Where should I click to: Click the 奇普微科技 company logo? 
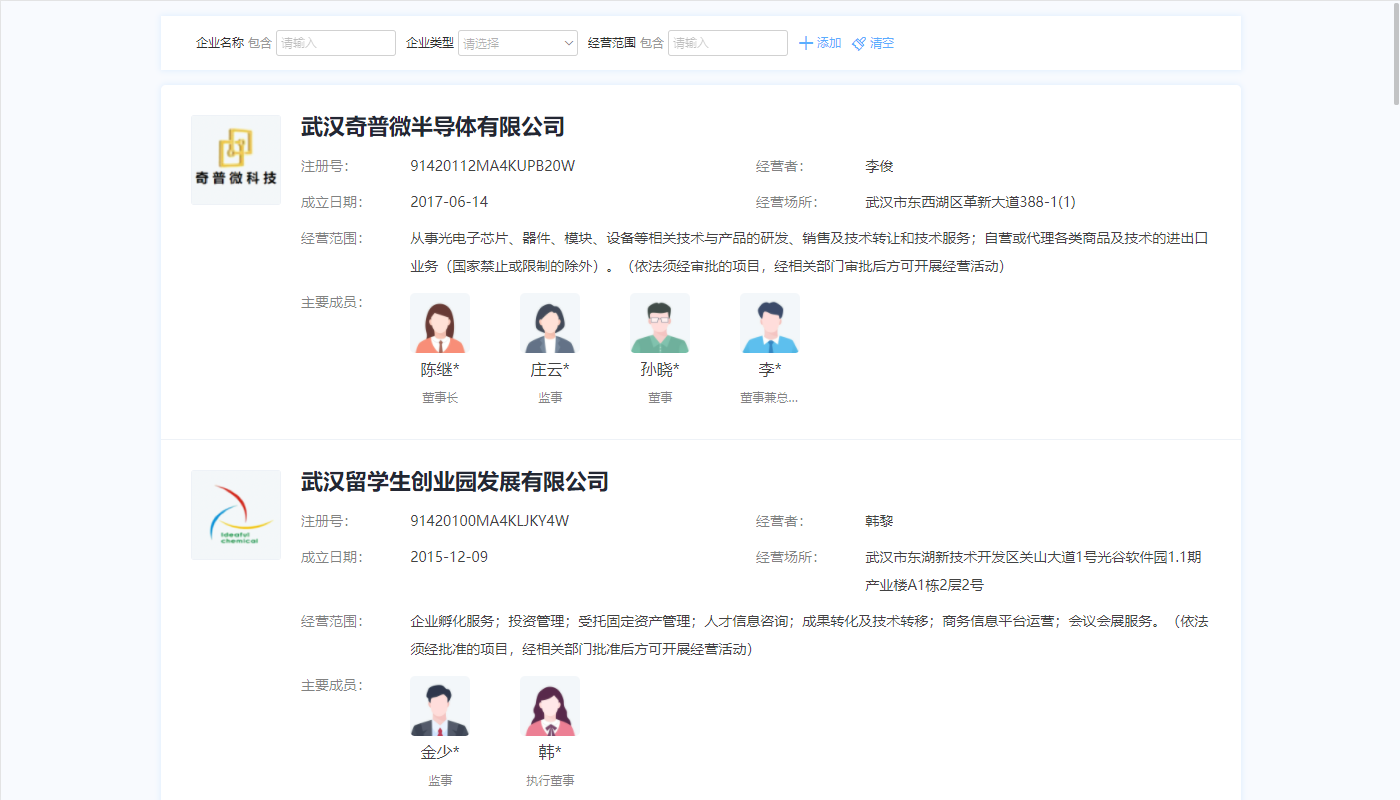(235, 160)
